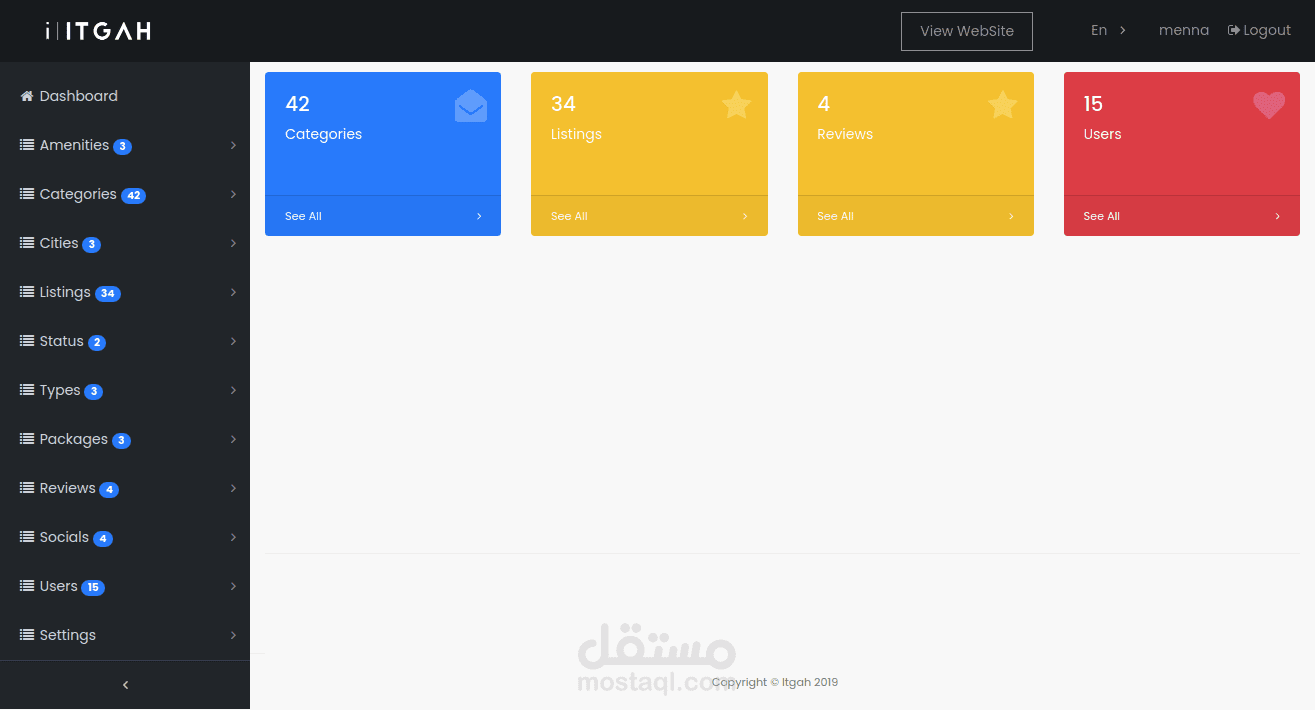This screenshot has height=710, width=1315.
Task: Click the Listings count badge 34
Action: 108,294
